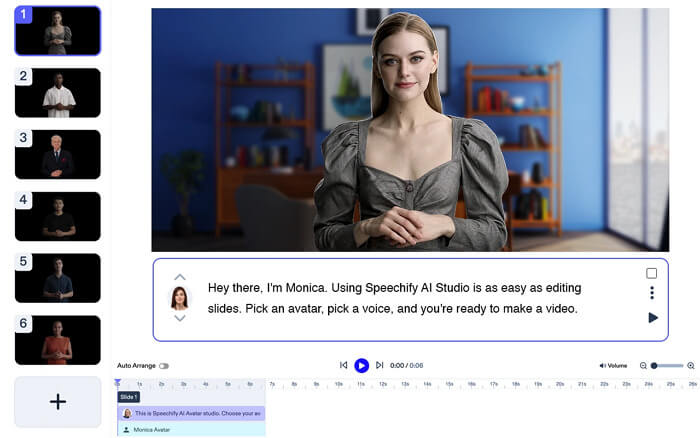This screenshot has height=438, width=700.
Task: Open the three-dot script options menu
Action: pyautogui.click(x=652, y=293)
